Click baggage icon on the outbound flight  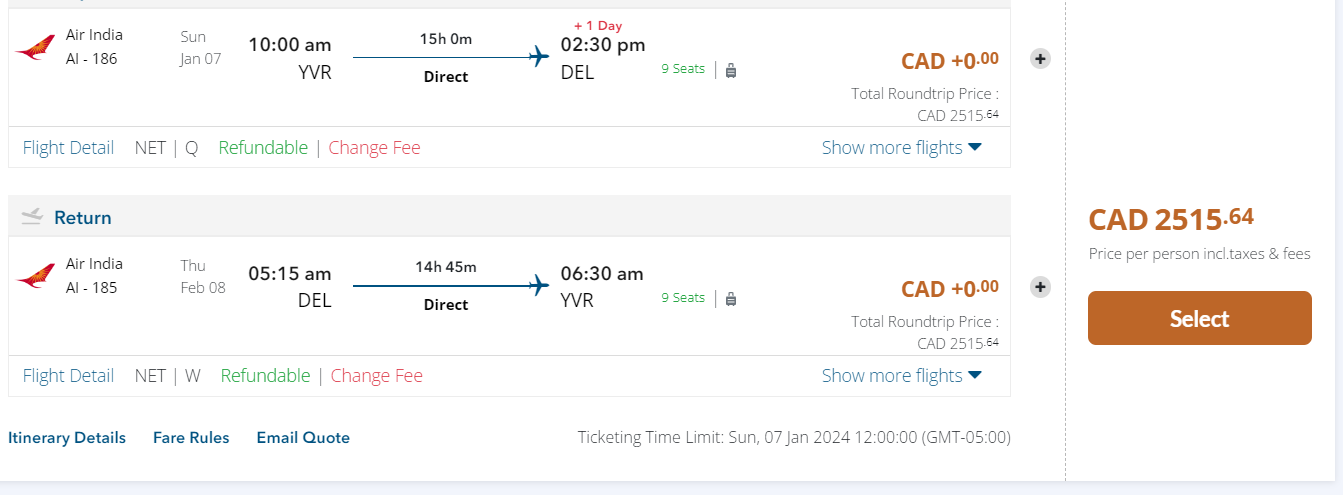pos(731,70)
